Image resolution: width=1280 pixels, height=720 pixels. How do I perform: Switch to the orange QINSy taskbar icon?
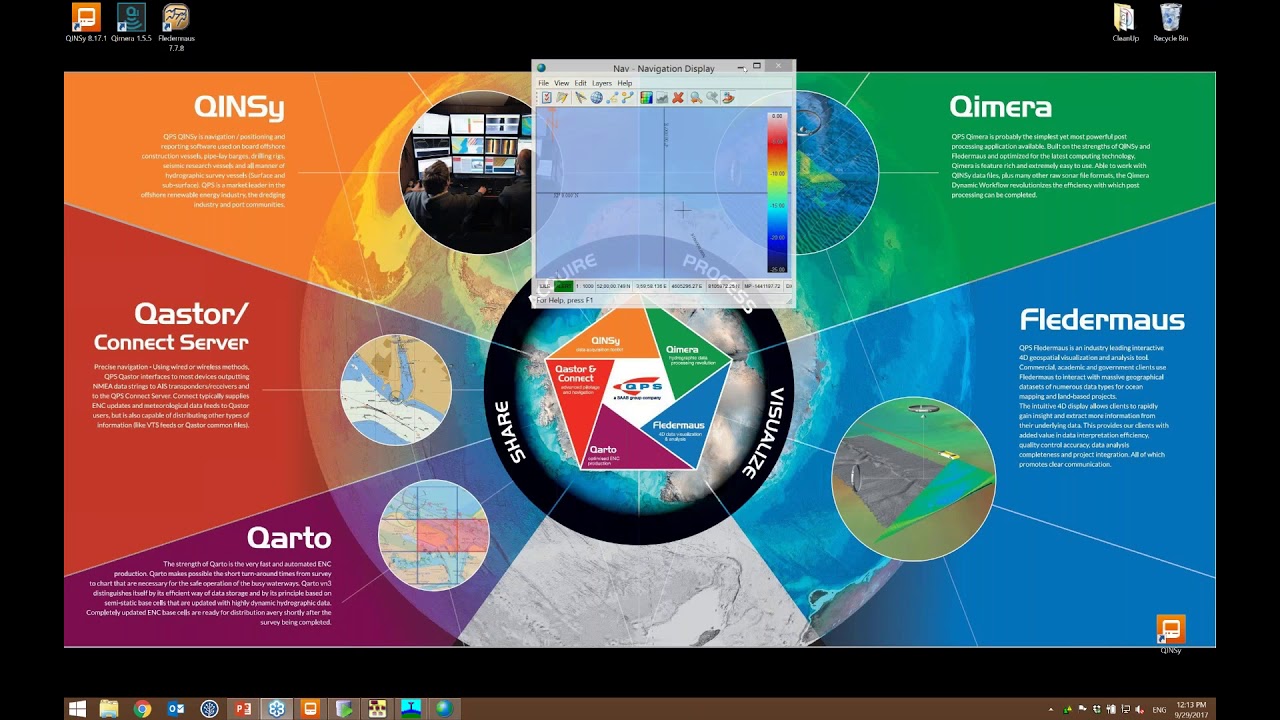[x=310, y=709]
